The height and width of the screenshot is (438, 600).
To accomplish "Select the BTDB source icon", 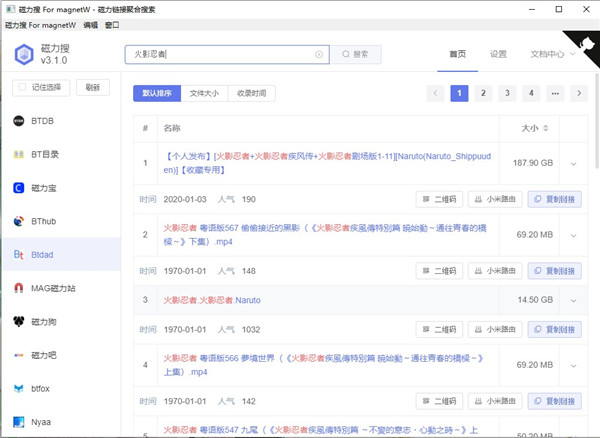I will click(18, 121).
